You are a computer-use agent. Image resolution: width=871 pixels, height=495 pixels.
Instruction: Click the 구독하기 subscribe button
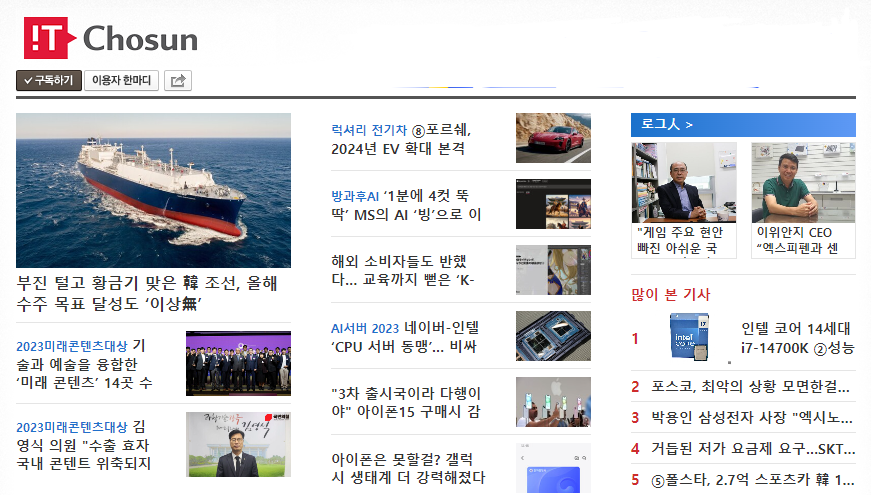pos(49,81)
